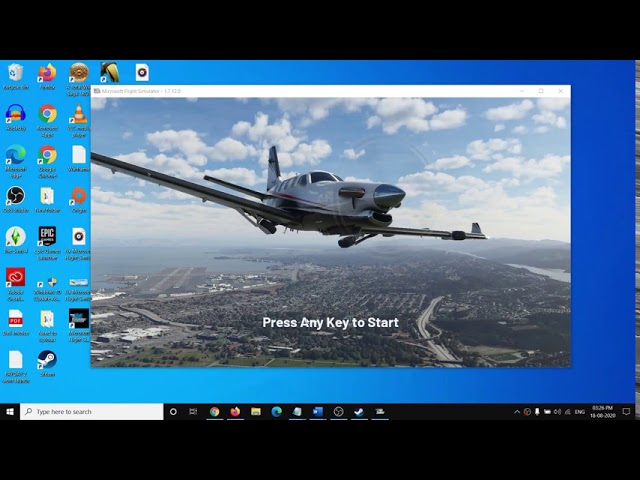Open the Adobe Creative Cloud desktop shortcut

click(16, 284)
